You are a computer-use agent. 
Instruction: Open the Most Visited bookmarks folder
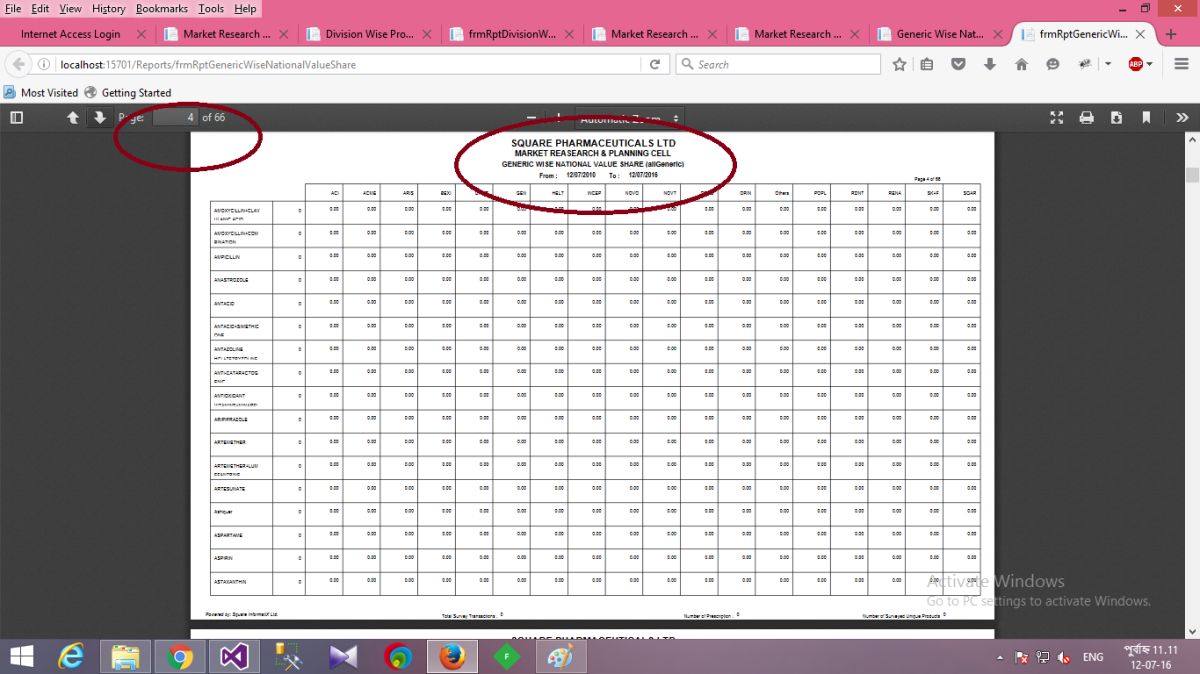[41, 92]
